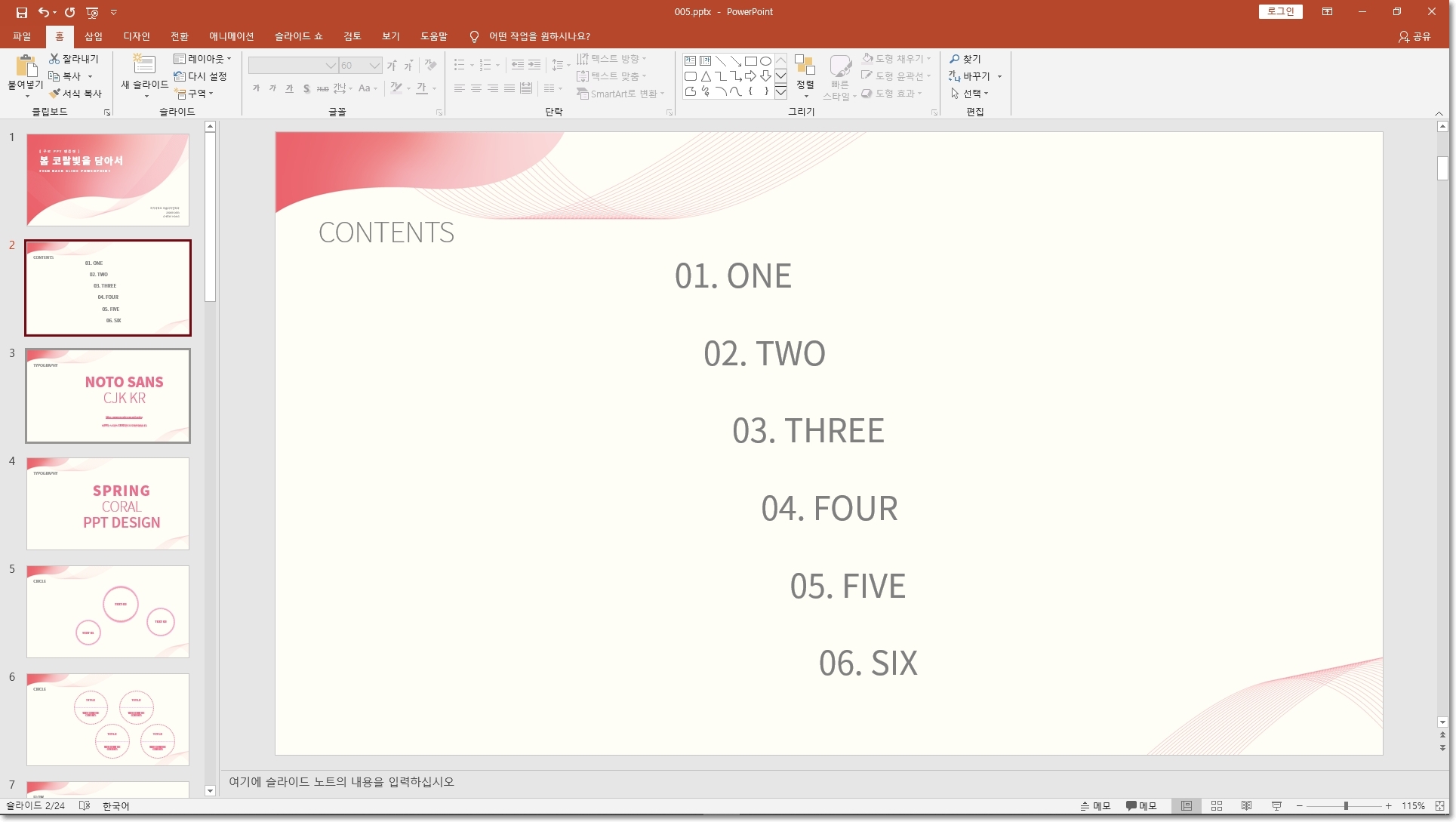Viewport: 1456px width, 822px height.
Task: Open the Review (검토) tab
Action: tap(352, 36)
